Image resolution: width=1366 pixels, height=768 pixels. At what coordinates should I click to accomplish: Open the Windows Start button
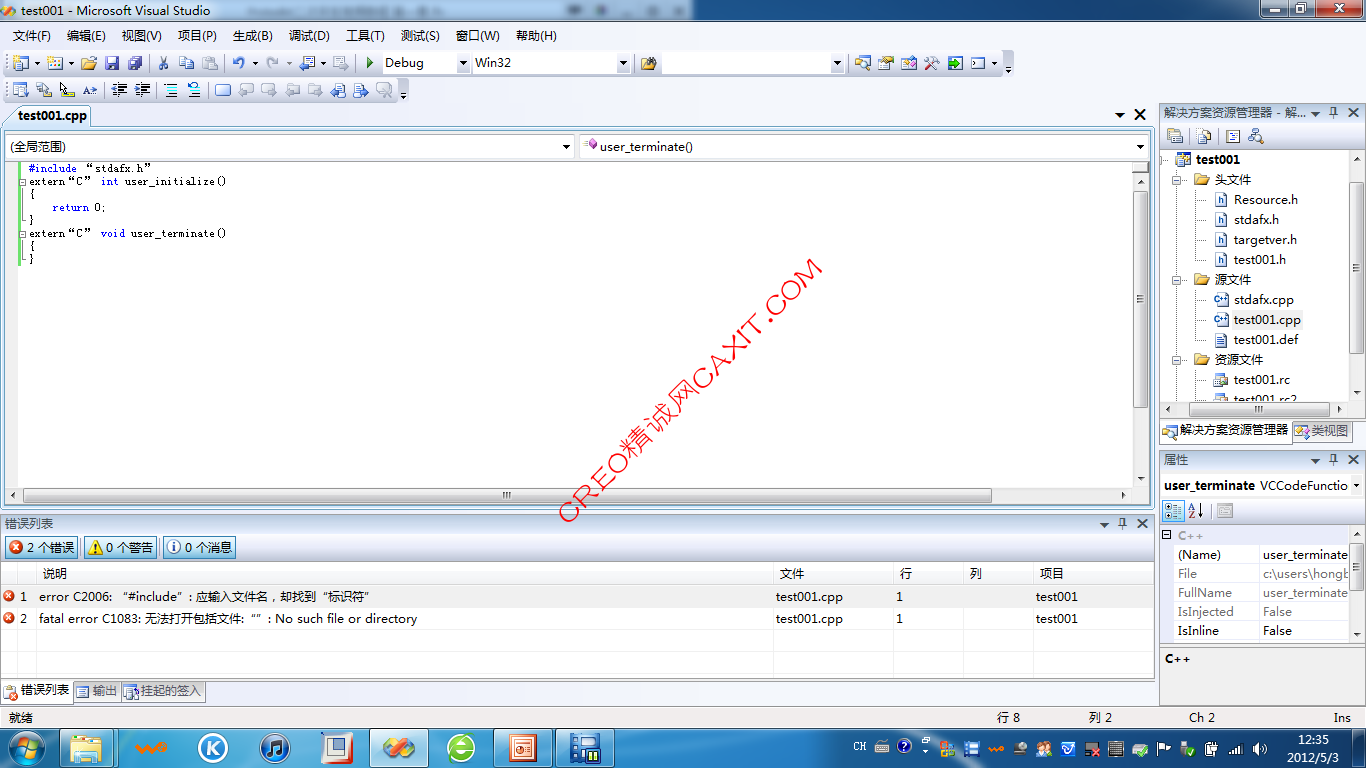(26, 747)
